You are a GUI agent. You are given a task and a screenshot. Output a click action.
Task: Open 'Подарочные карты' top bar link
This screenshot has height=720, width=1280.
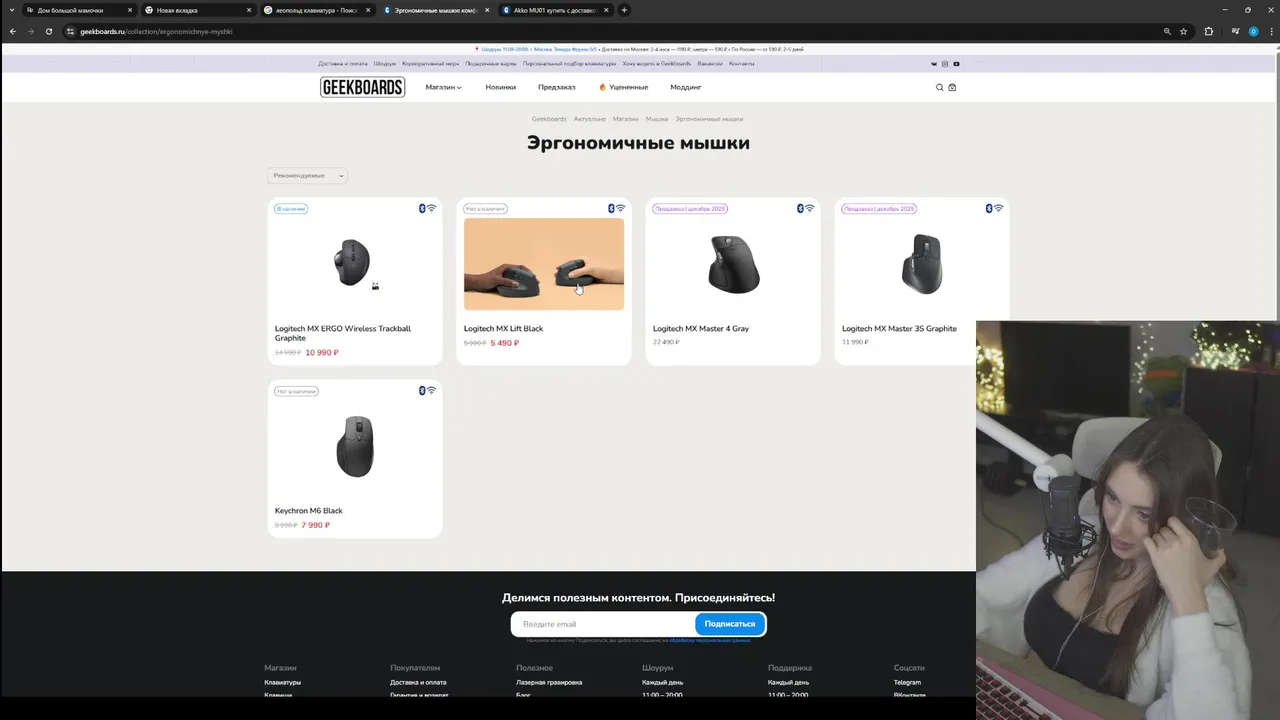point(491,64)
